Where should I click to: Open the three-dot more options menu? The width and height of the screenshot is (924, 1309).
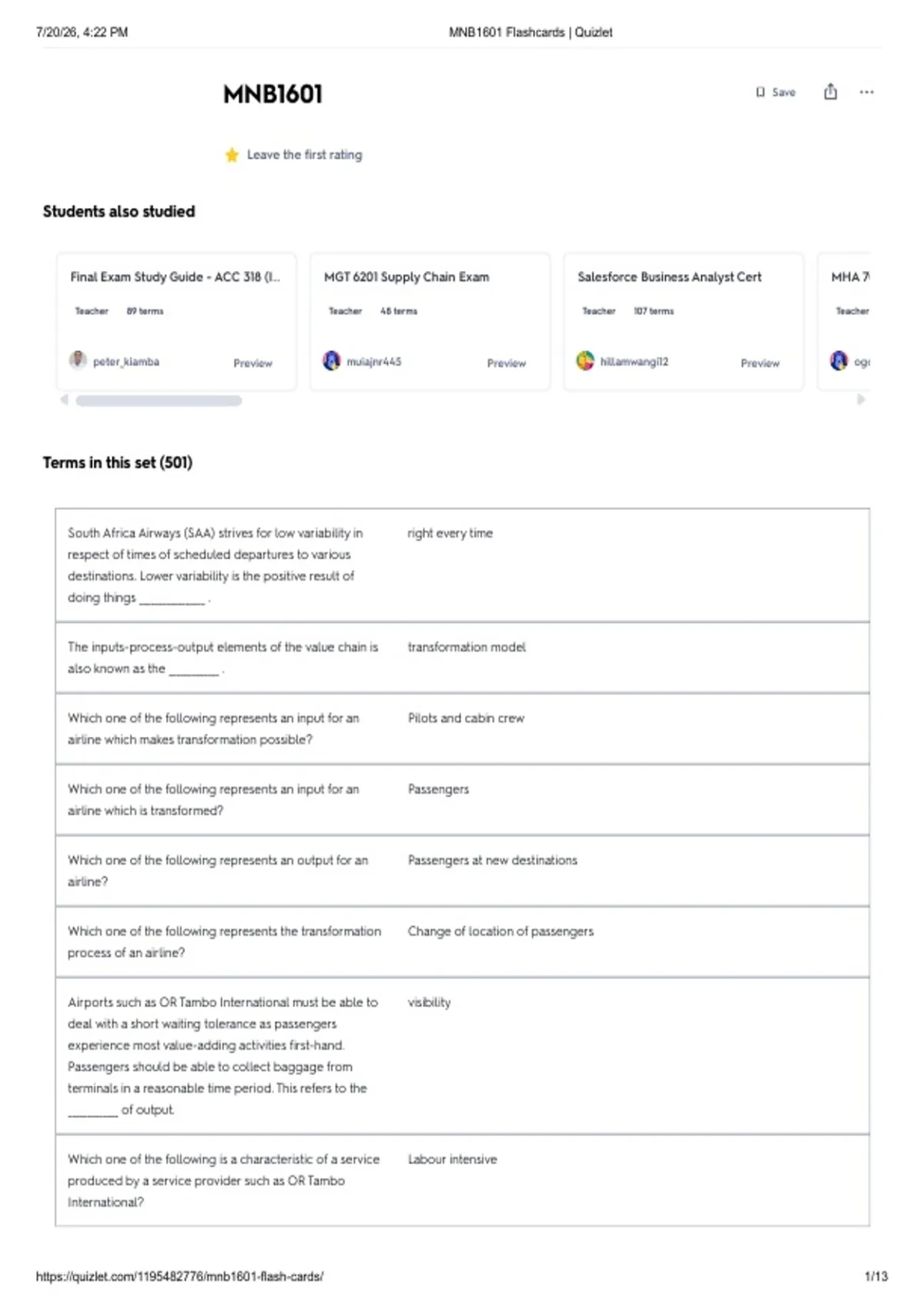[867, 92]
